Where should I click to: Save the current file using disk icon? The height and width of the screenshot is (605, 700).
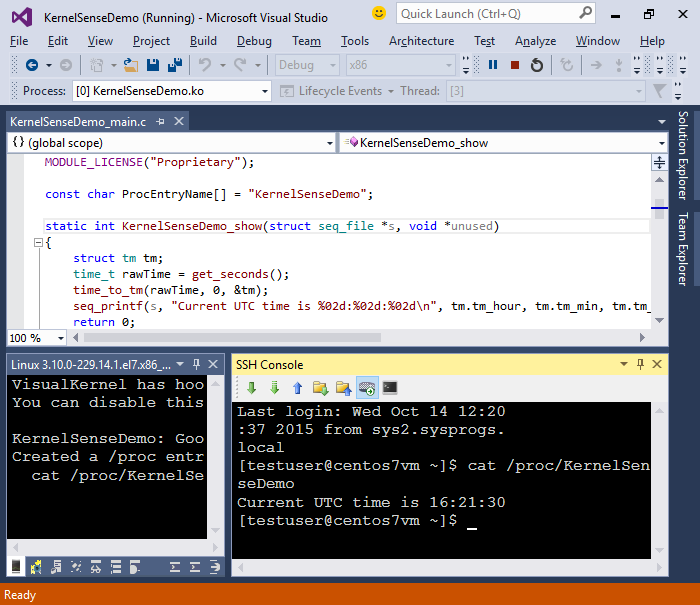click(153, 65)
